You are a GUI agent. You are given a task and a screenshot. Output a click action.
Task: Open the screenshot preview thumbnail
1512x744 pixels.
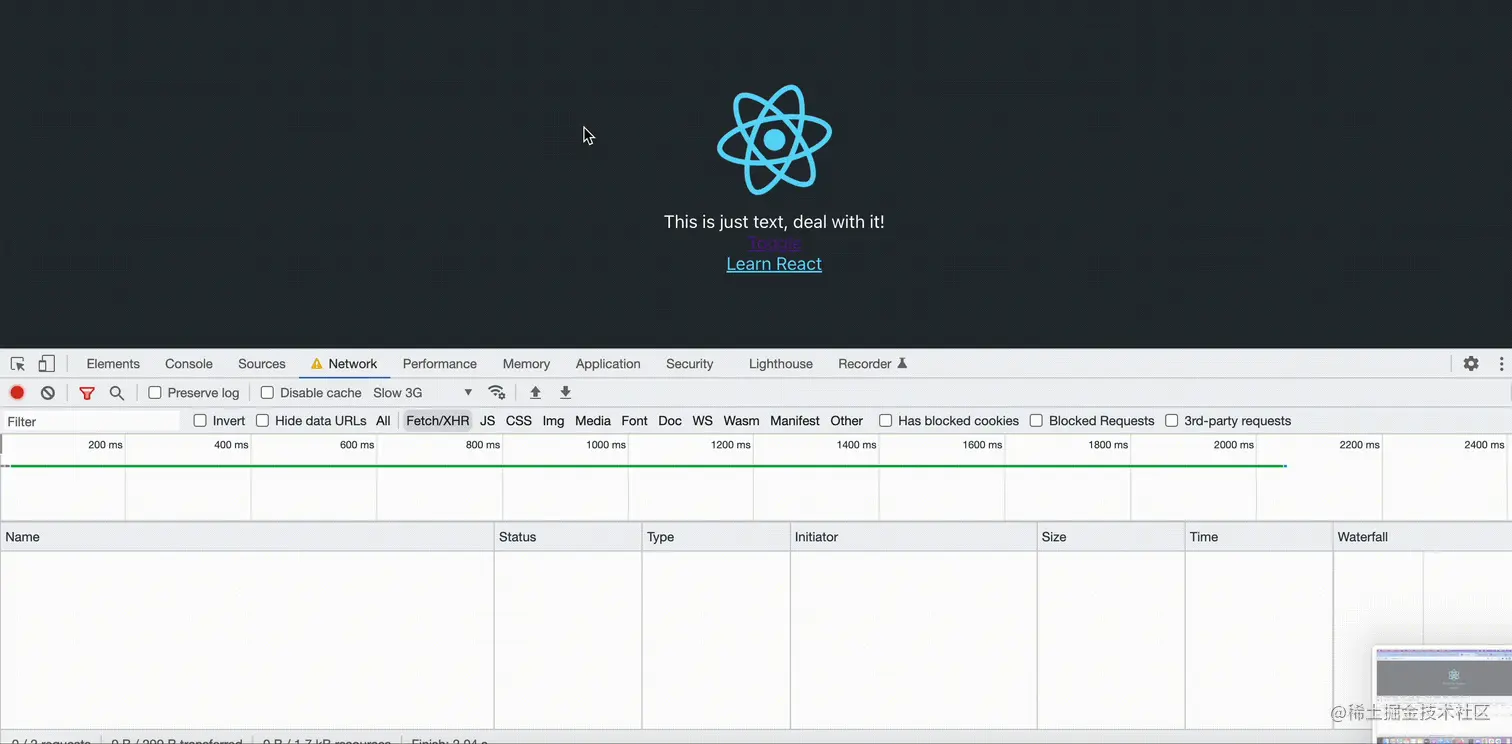[1443, 694]
